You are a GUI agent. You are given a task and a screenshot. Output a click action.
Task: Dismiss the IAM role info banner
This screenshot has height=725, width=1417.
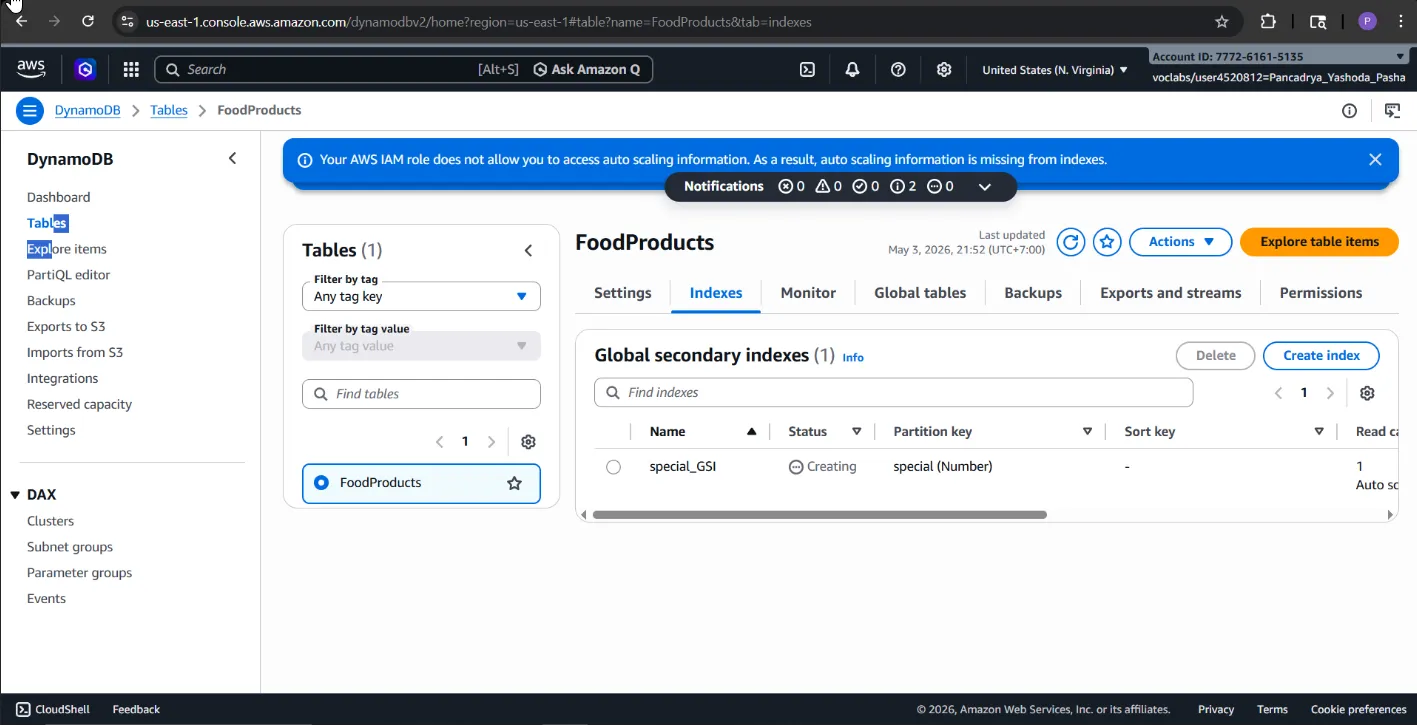(1375, 159)
